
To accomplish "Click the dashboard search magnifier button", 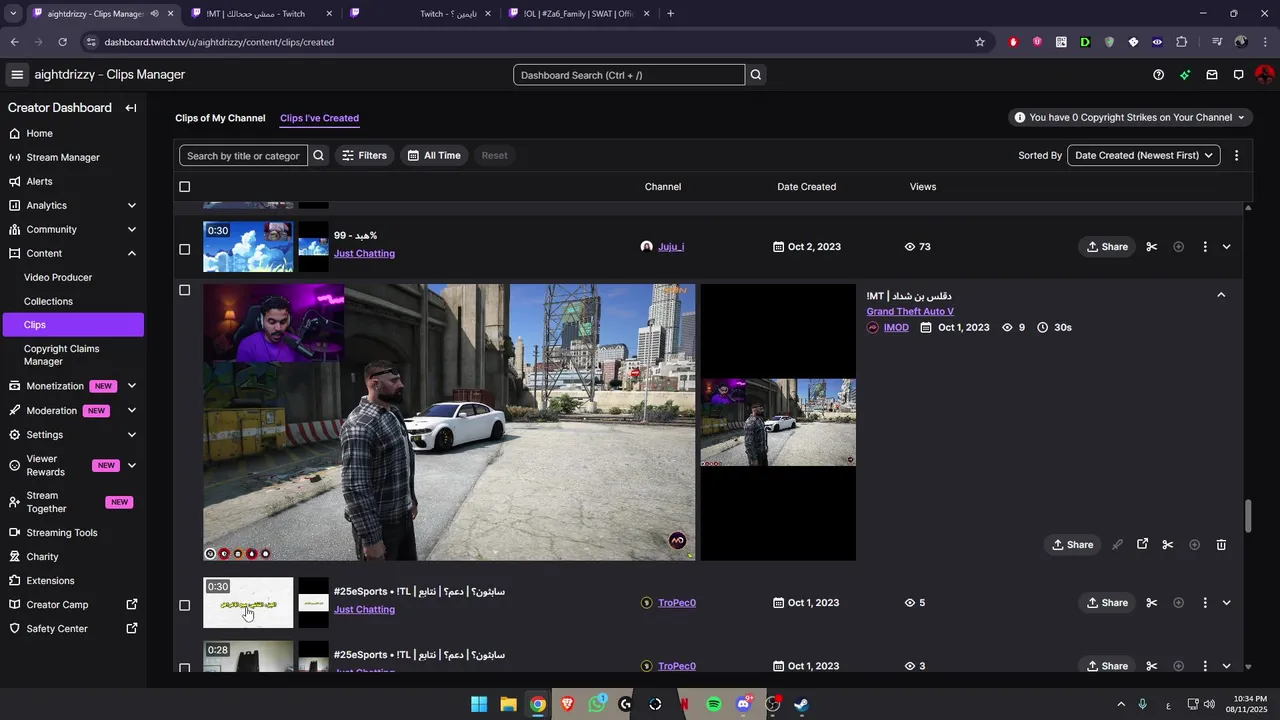I will 756,75.
